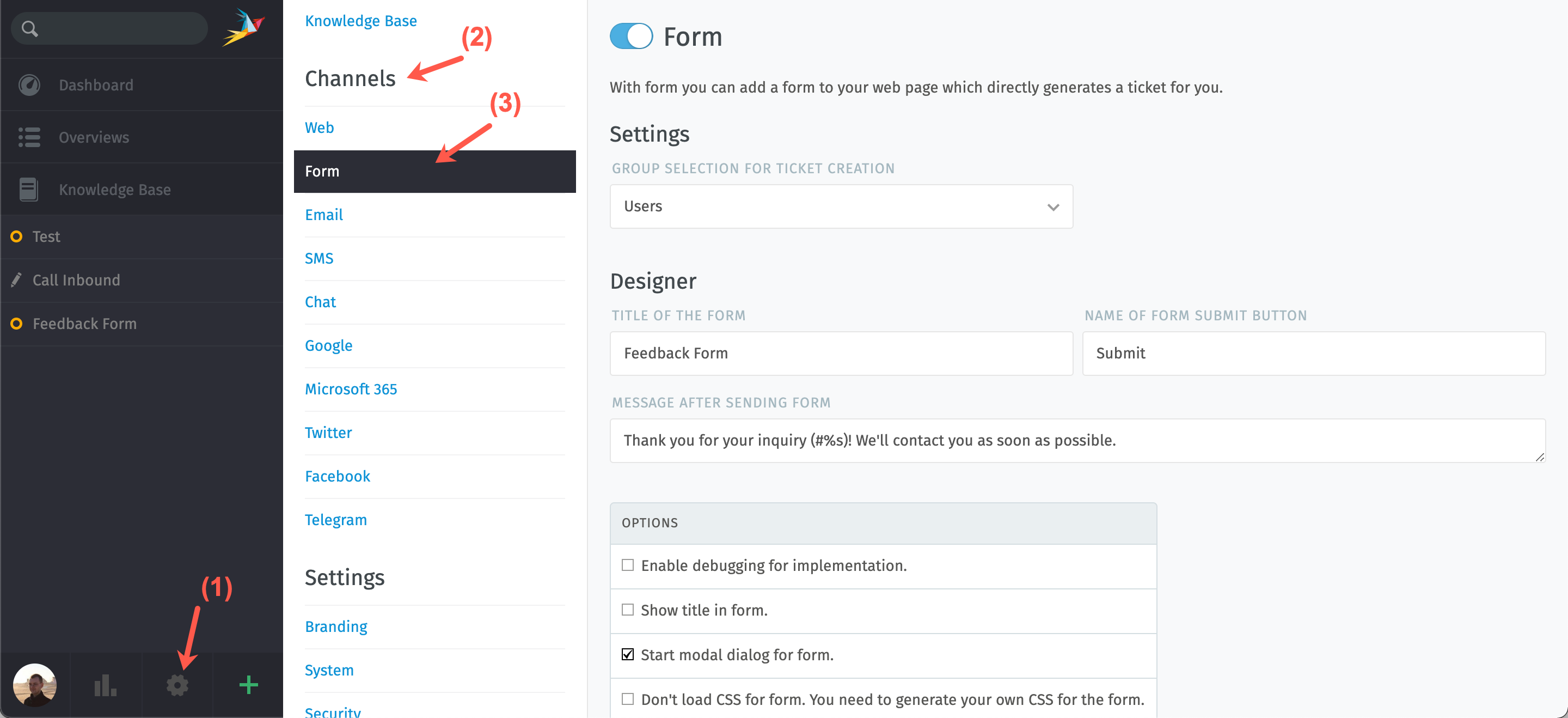
Task: Open the user avatar menu
Action: point(35,685)
